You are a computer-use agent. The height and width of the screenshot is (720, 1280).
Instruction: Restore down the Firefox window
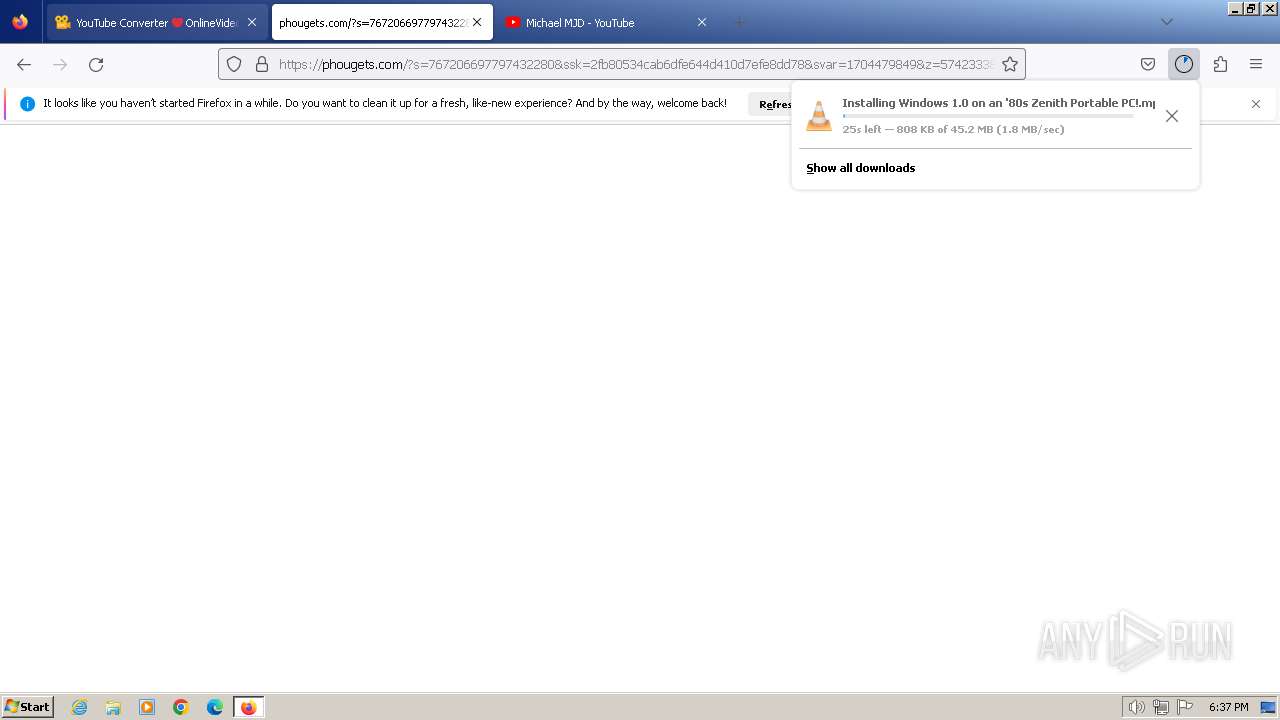coord(1252,8)
